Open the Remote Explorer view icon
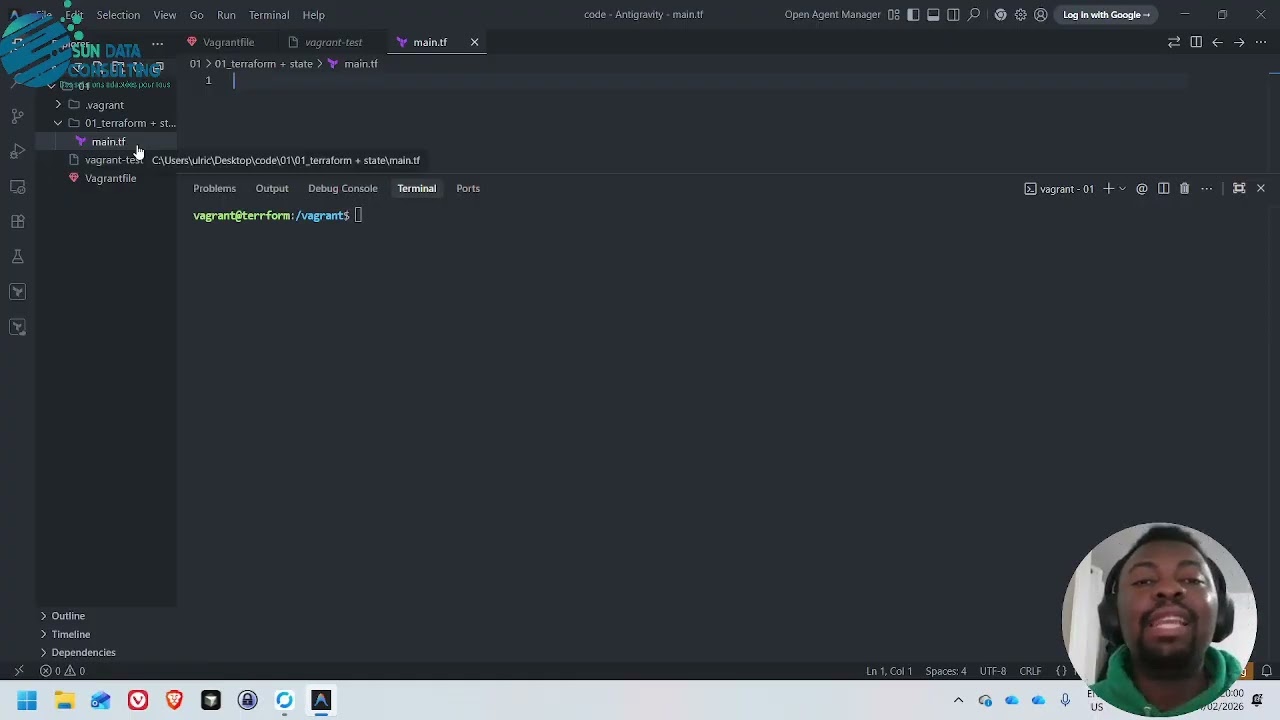 [17, 187]
